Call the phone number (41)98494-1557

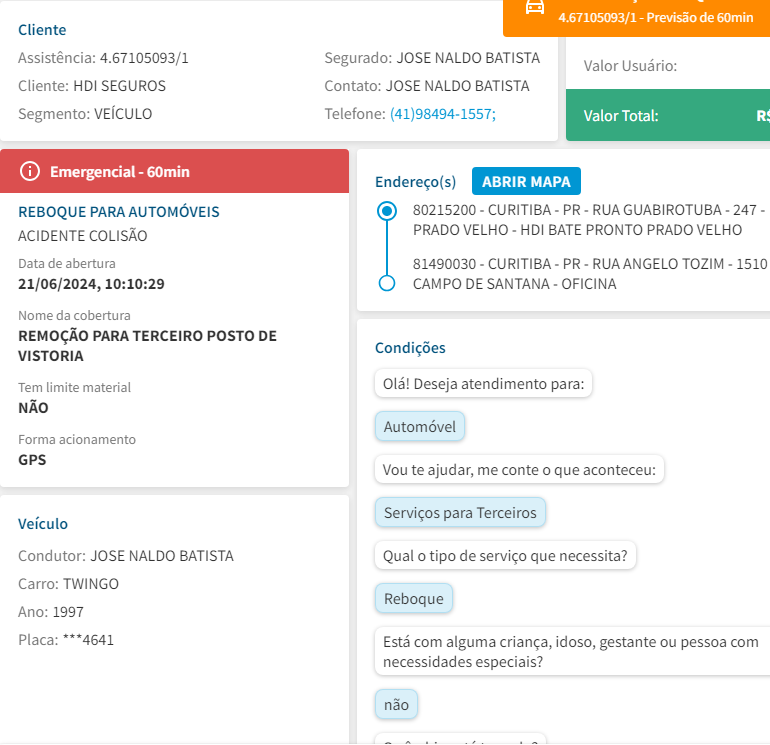point(442,114)
